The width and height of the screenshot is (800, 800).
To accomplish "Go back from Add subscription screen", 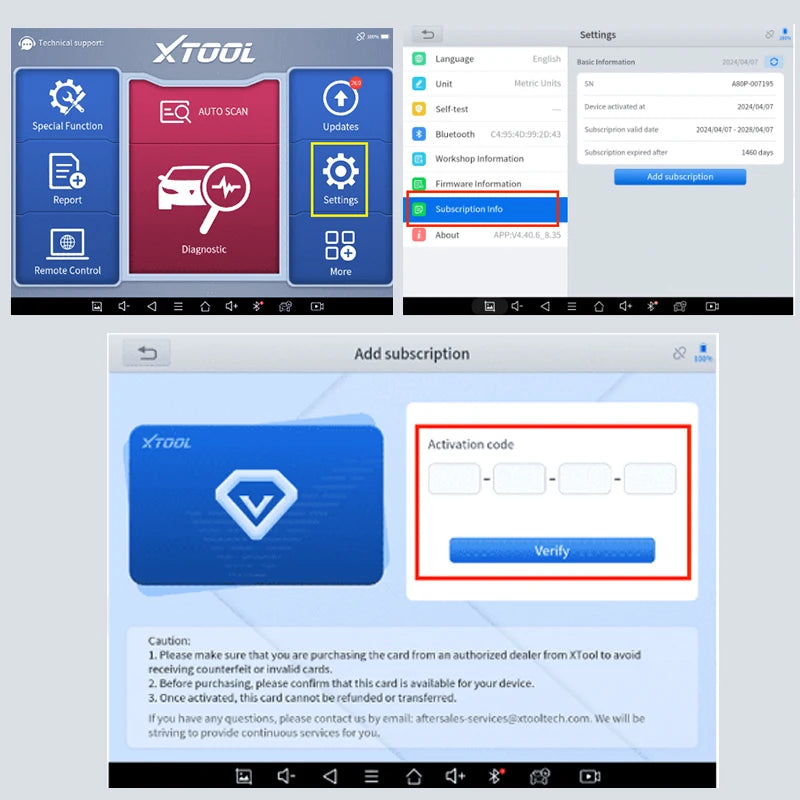I will point(147,353).
